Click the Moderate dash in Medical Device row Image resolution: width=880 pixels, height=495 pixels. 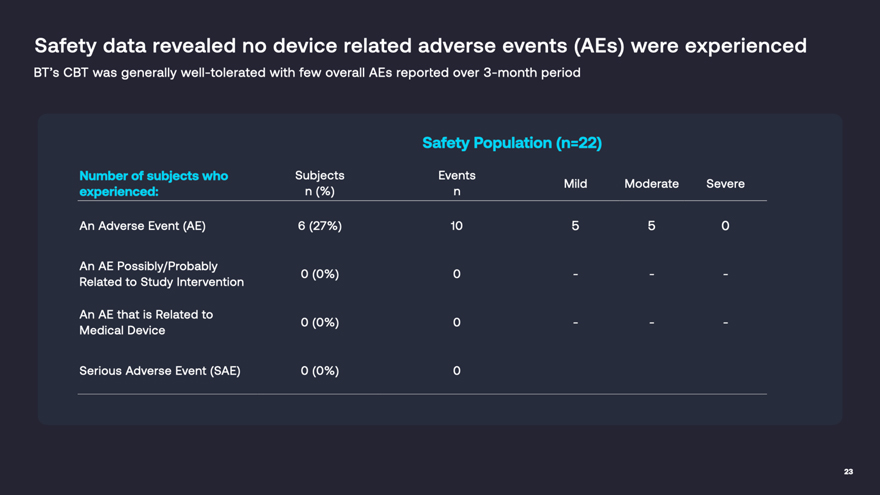click(x=651, y=322)
